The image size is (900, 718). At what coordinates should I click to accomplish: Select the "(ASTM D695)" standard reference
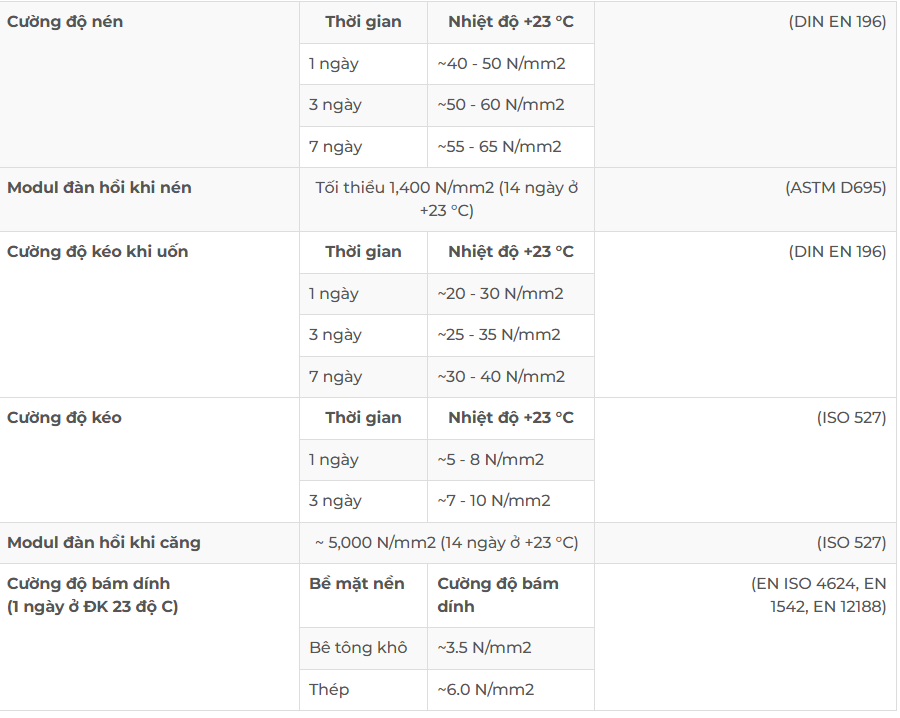click(835, 188)
